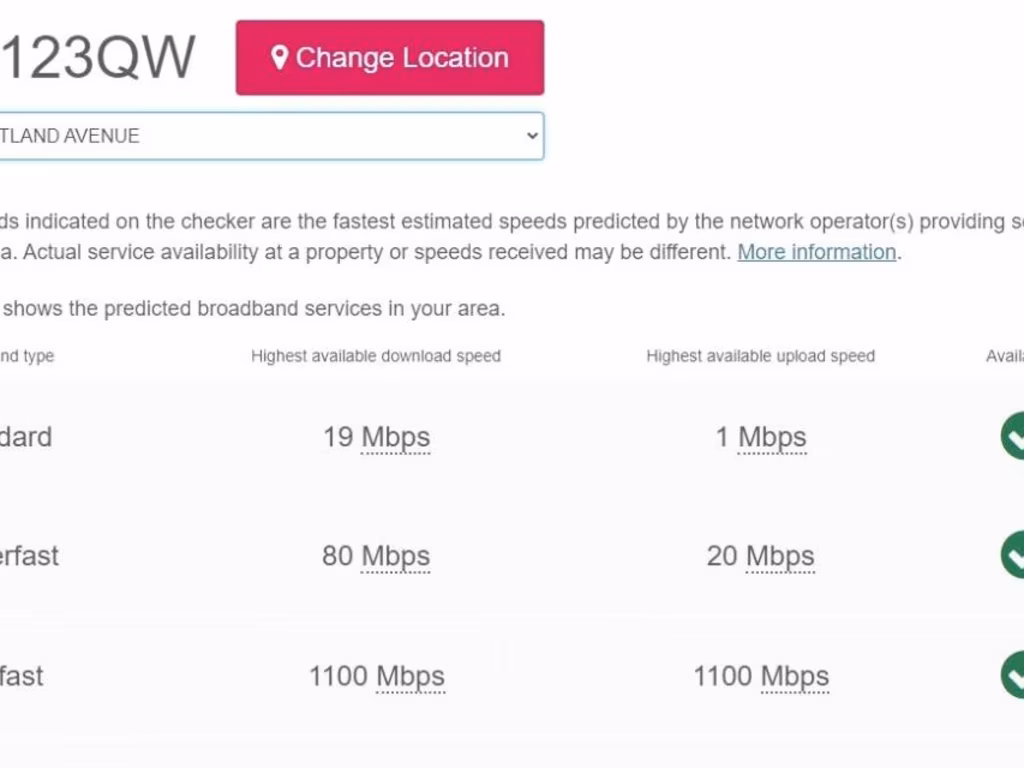Open the More information link
The image size is (1024, 768).
(816, 252)
